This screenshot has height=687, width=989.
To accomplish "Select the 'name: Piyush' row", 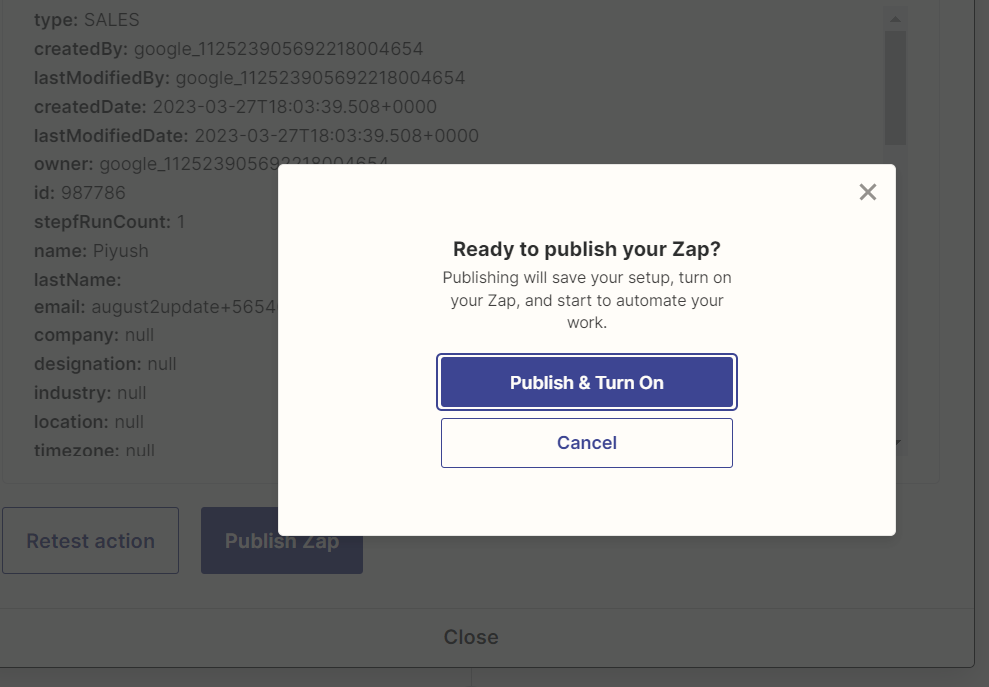I will pos(90,250).
